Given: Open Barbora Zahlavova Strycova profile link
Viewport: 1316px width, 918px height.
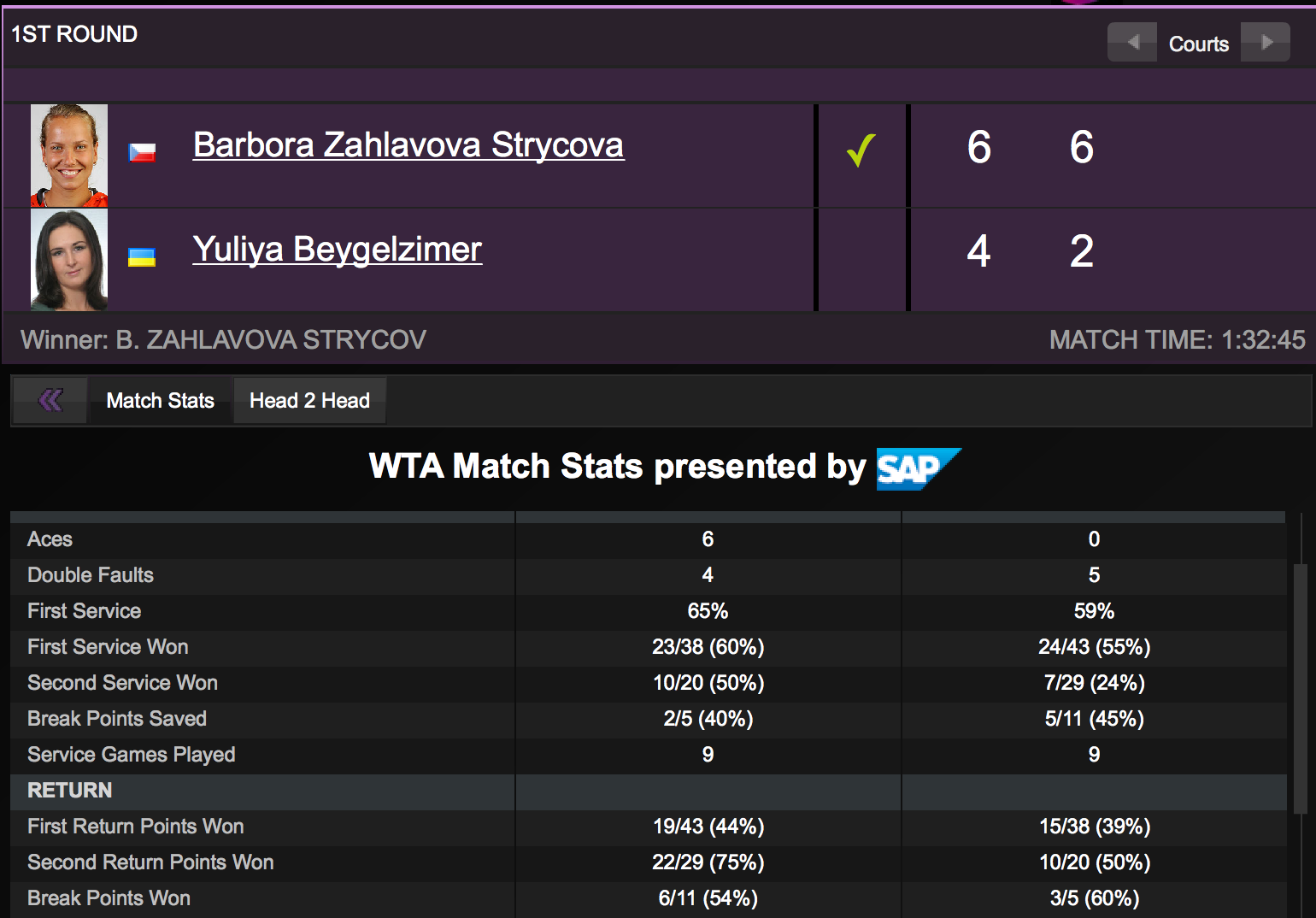Looking at the screenshot, I should click(x=408, y=145).
